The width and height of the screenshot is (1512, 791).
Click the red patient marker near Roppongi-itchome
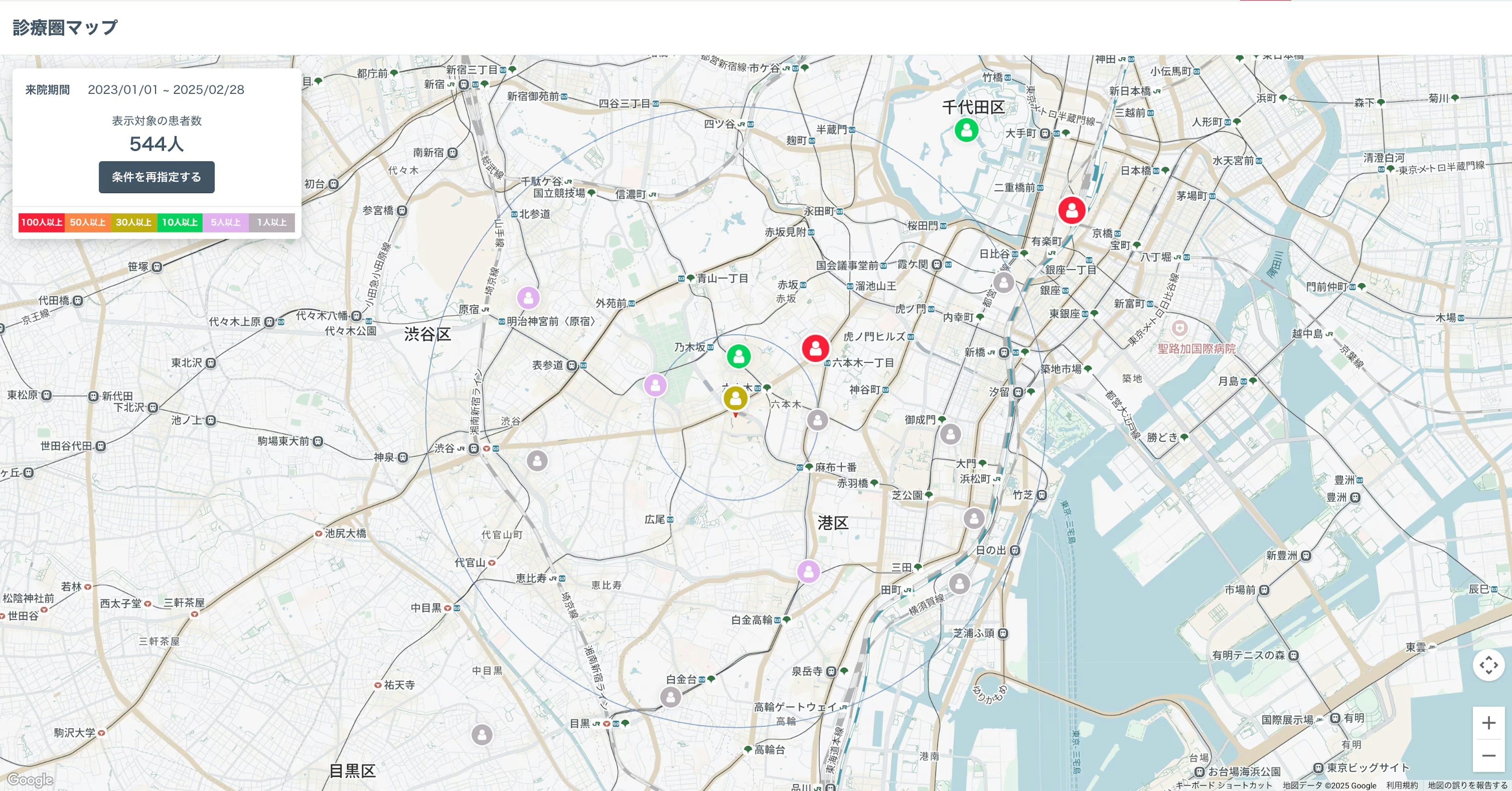(815, 348)
